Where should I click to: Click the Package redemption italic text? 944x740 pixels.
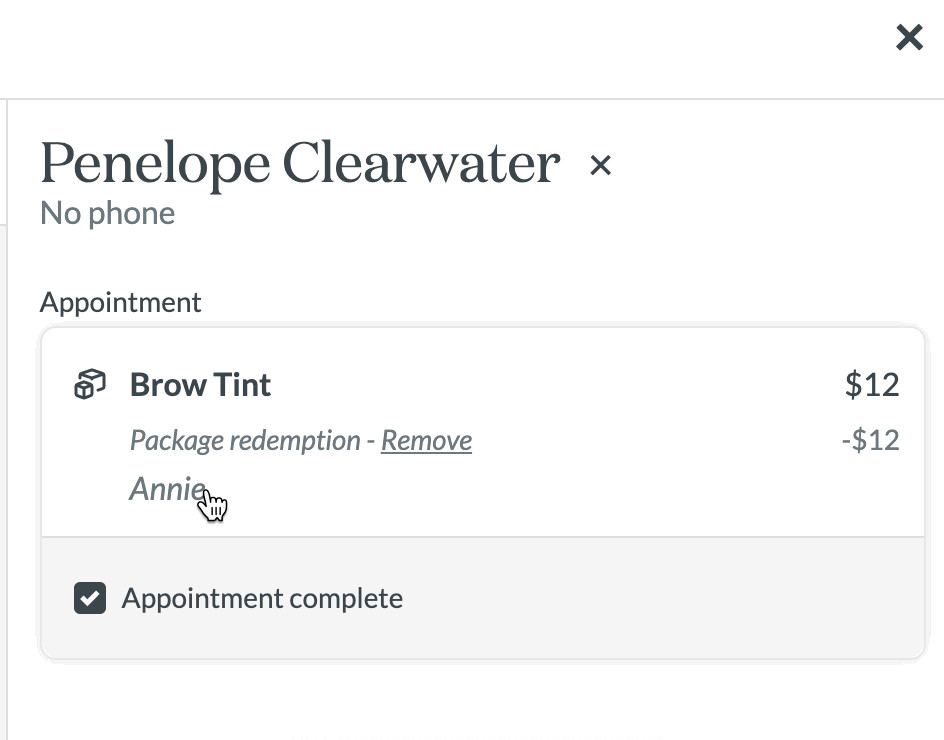click(x=244, y=440)
